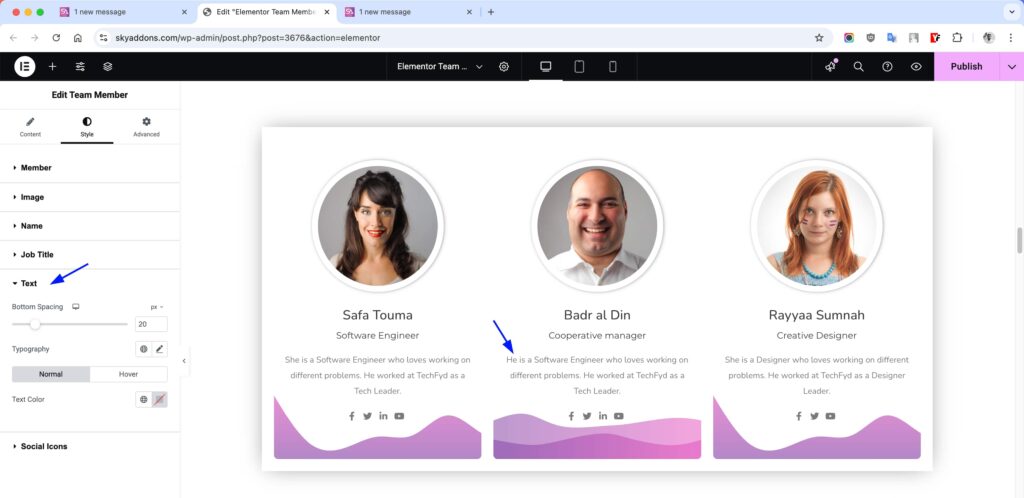Open page settings gear icon
Image resolution: width=1024 pixels, height=498 pixels.
point(504,67)
